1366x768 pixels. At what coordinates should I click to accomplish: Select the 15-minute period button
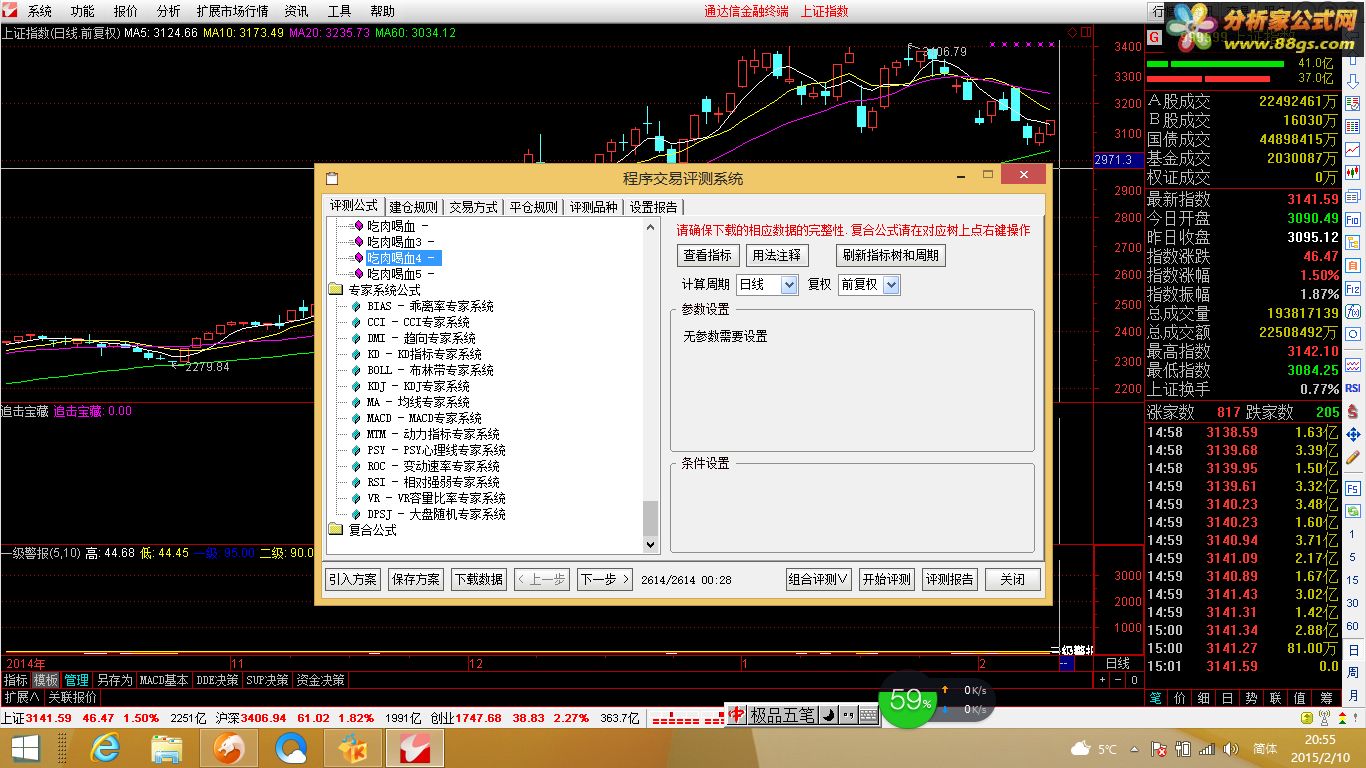click(x=1352, y=580)
